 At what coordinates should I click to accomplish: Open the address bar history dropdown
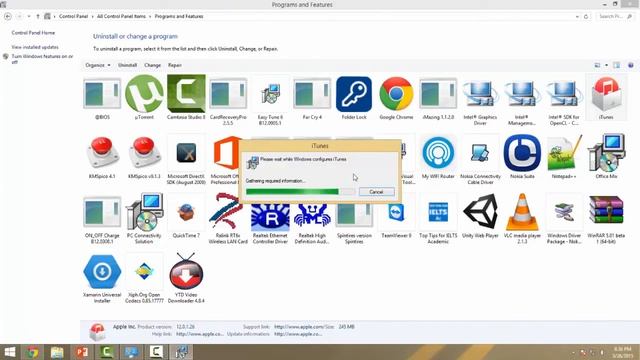577,16
